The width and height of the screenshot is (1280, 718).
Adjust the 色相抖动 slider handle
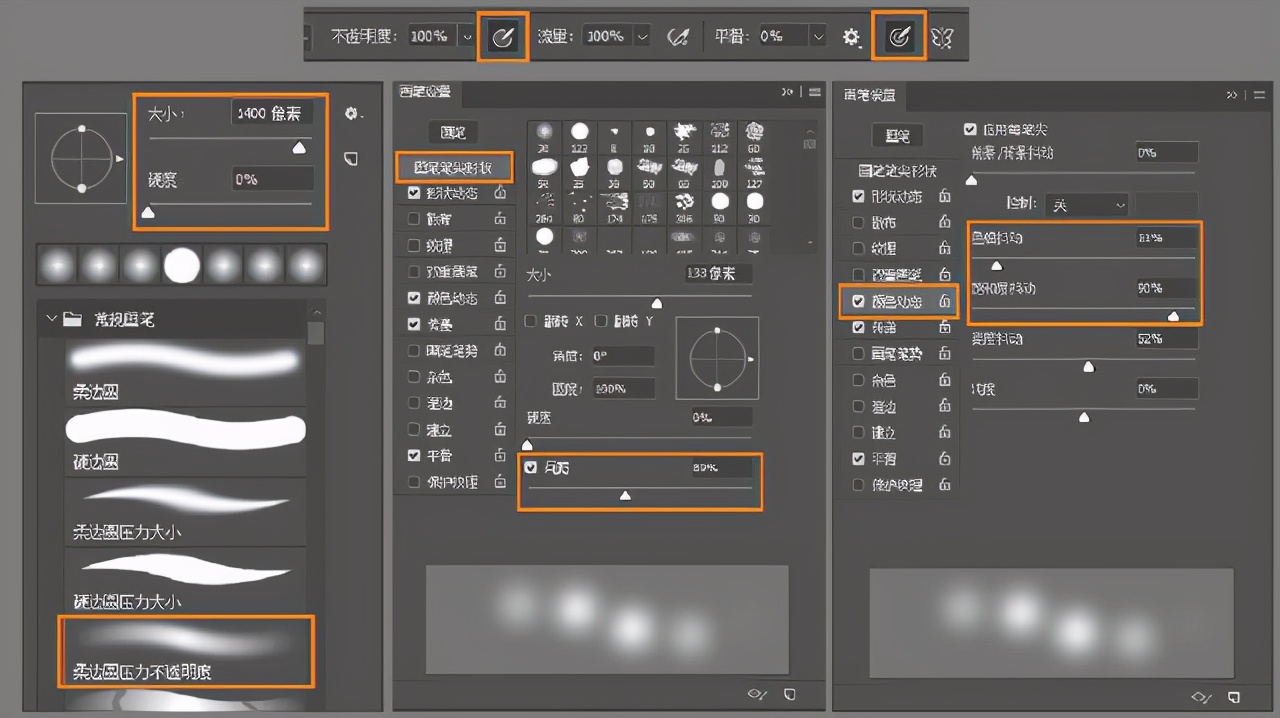[x=996, y=266]
